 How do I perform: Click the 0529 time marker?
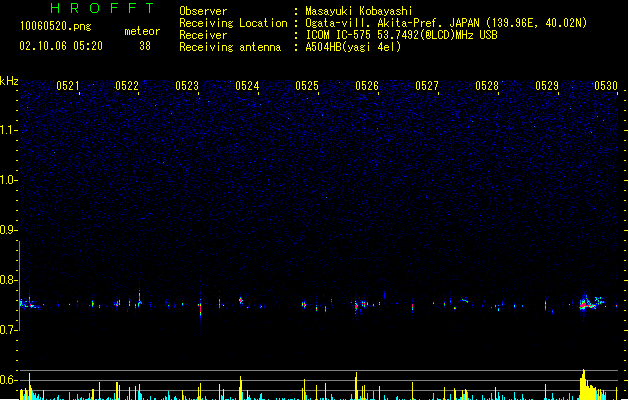[x=547, y=86]
